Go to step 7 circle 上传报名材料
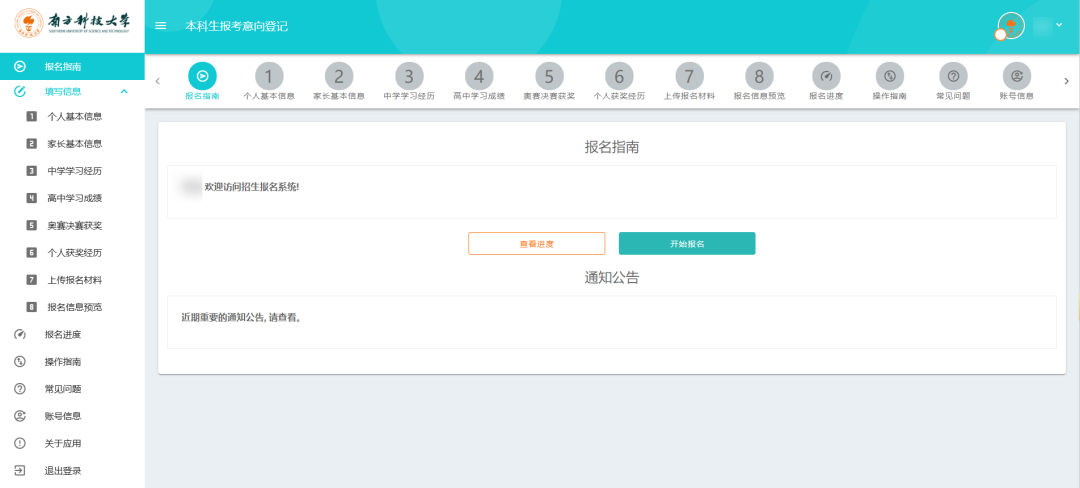 pos(689,76)
